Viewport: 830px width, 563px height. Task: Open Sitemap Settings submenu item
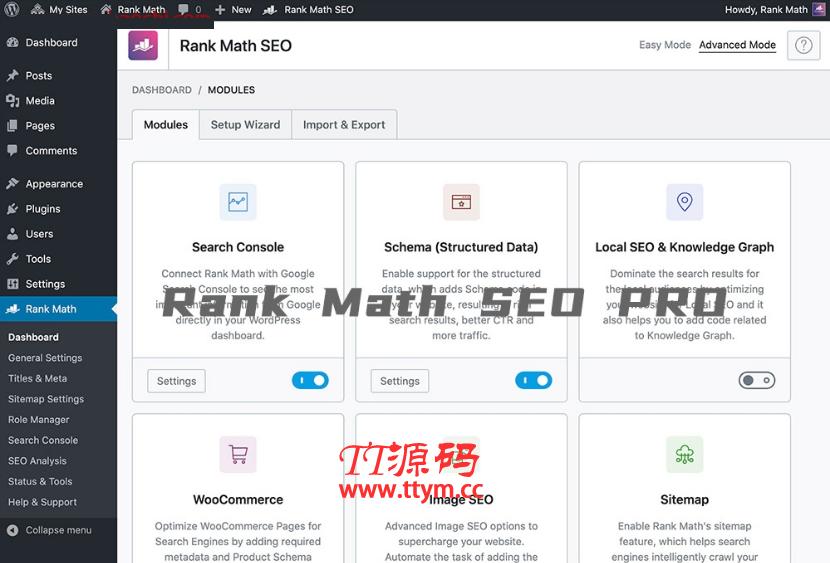(46, 399)
